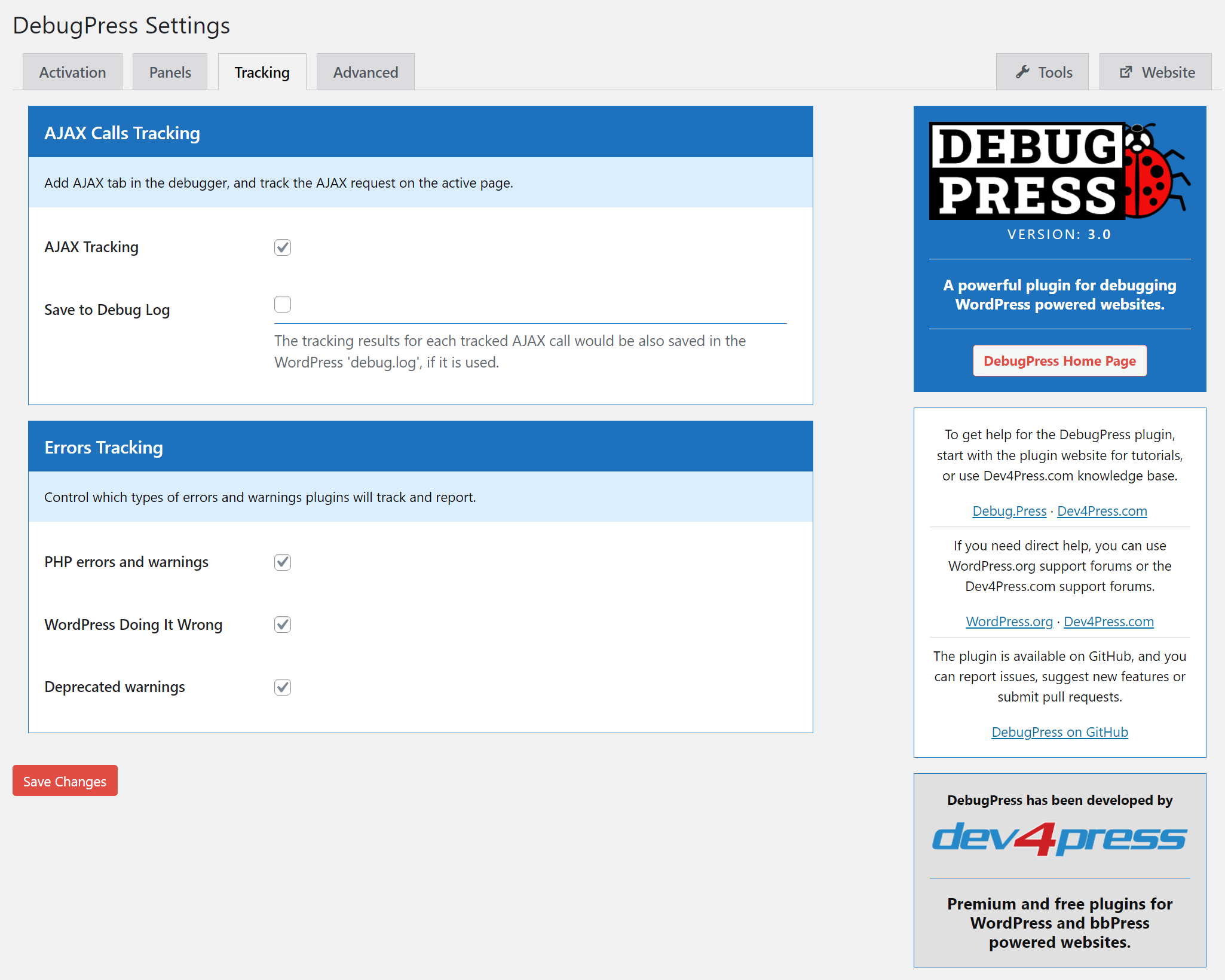Switch to the Activation tab
Screen dimensions: 1225x980
(x=72, y=72)
